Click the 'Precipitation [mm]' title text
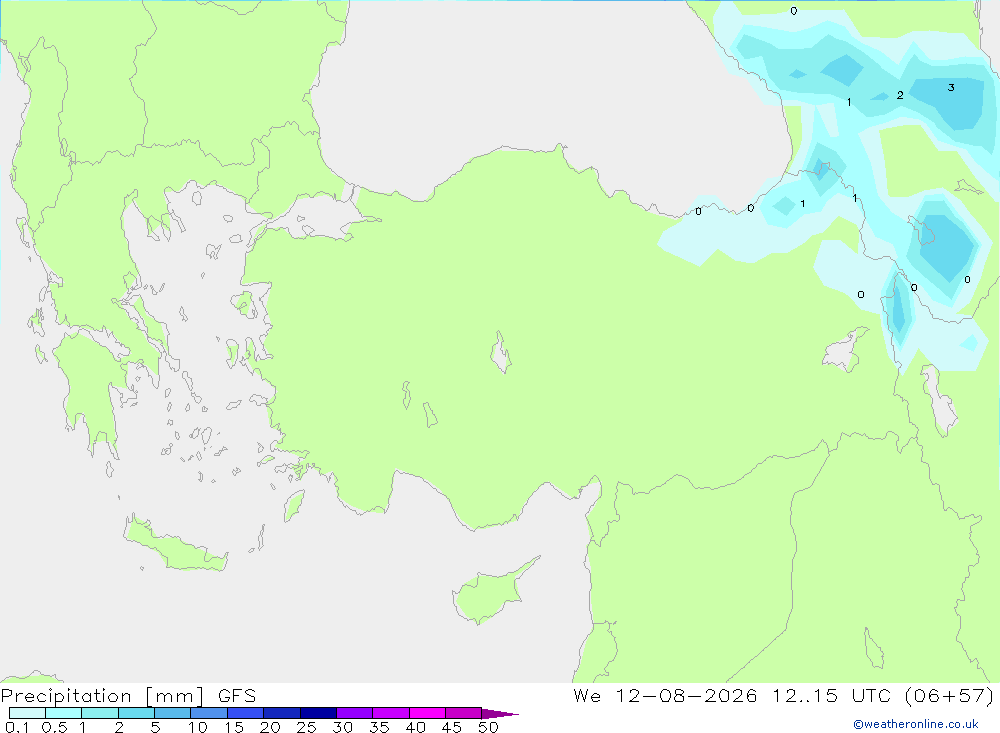 pos(102,696)
